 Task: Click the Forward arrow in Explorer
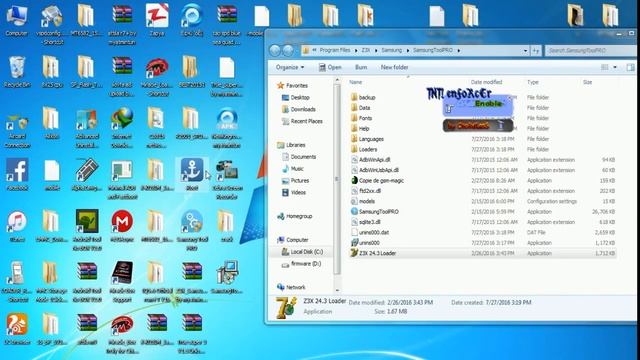[288, 50]
